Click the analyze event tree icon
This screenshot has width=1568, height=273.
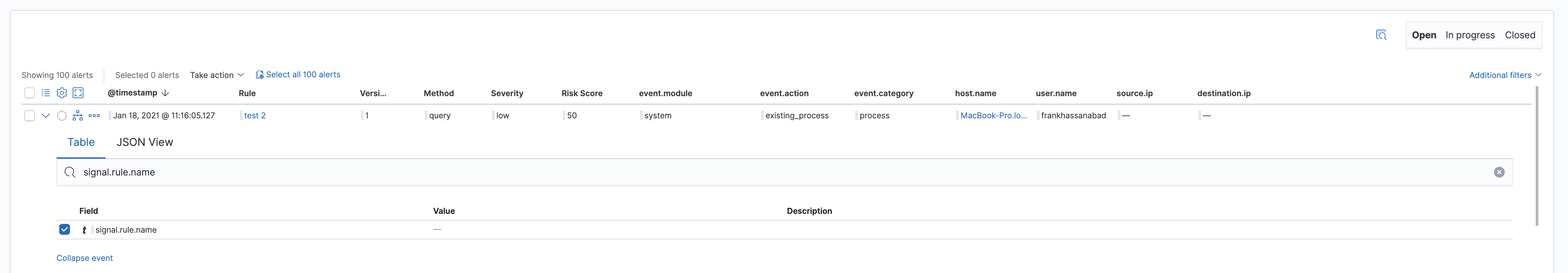coord(78,116)
